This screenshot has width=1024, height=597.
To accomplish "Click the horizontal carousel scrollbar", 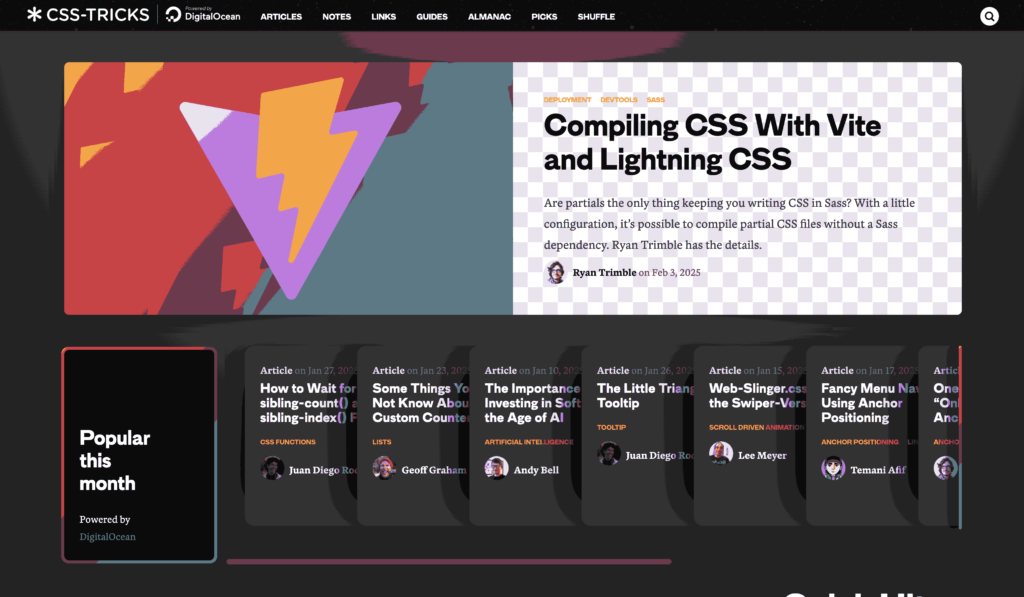I will click(x=449, y=562).
